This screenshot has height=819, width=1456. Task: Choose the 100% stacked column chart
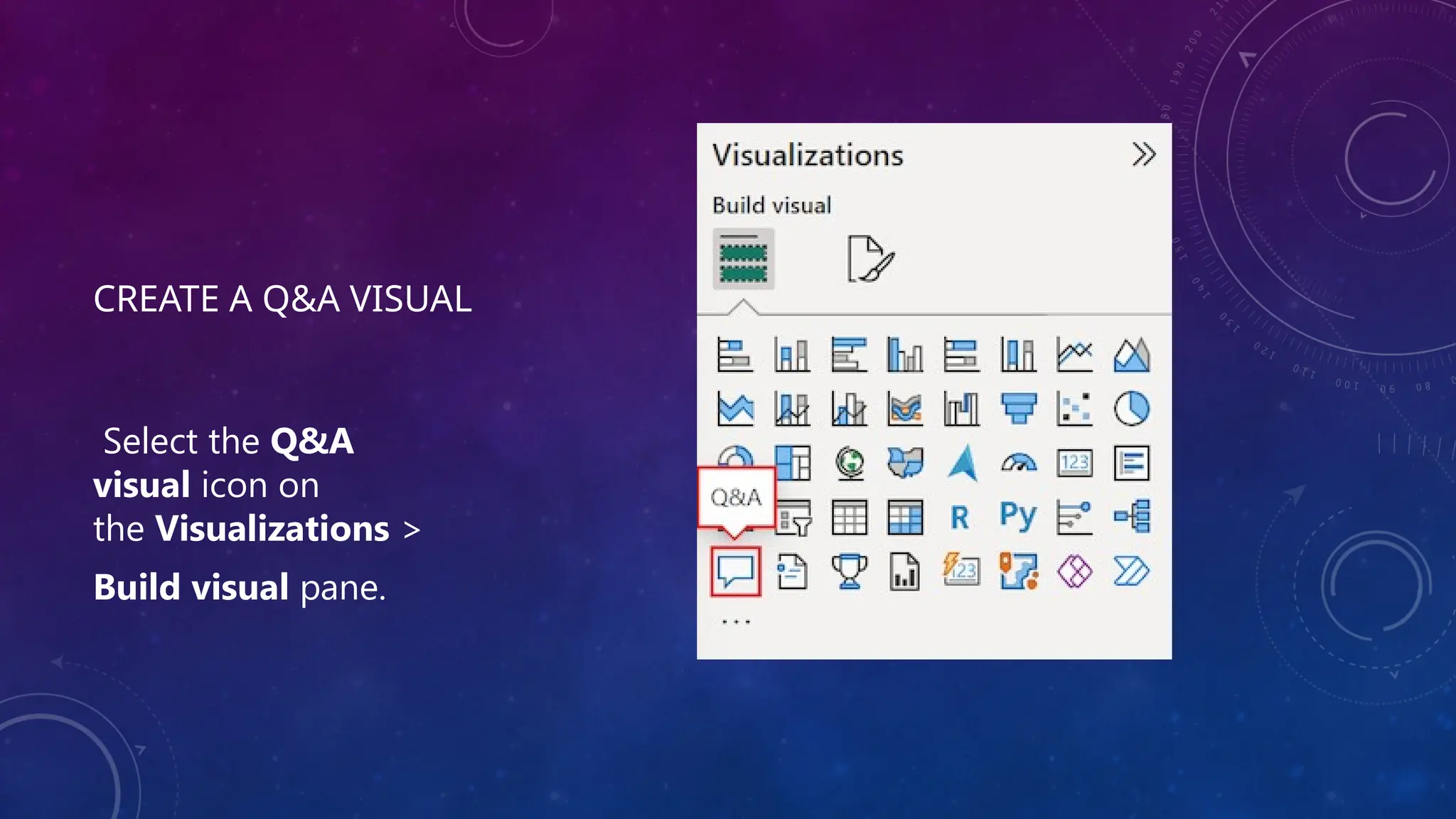pyautogui.click(x=1018, y=354)
